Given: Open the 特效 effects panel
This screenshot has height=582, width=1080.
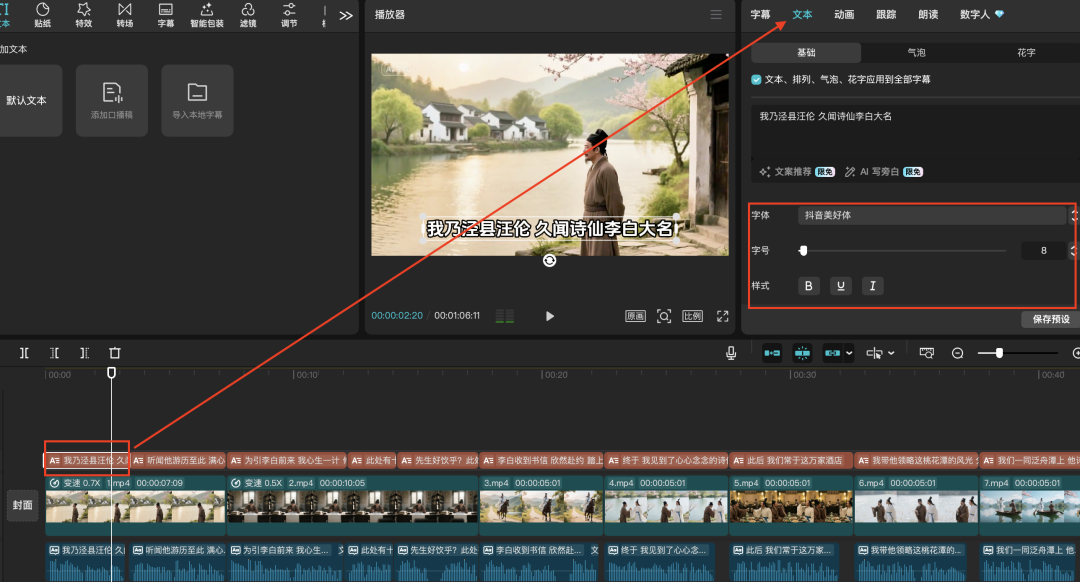Looking at the screenshot, I should click(x=84, y=14).
